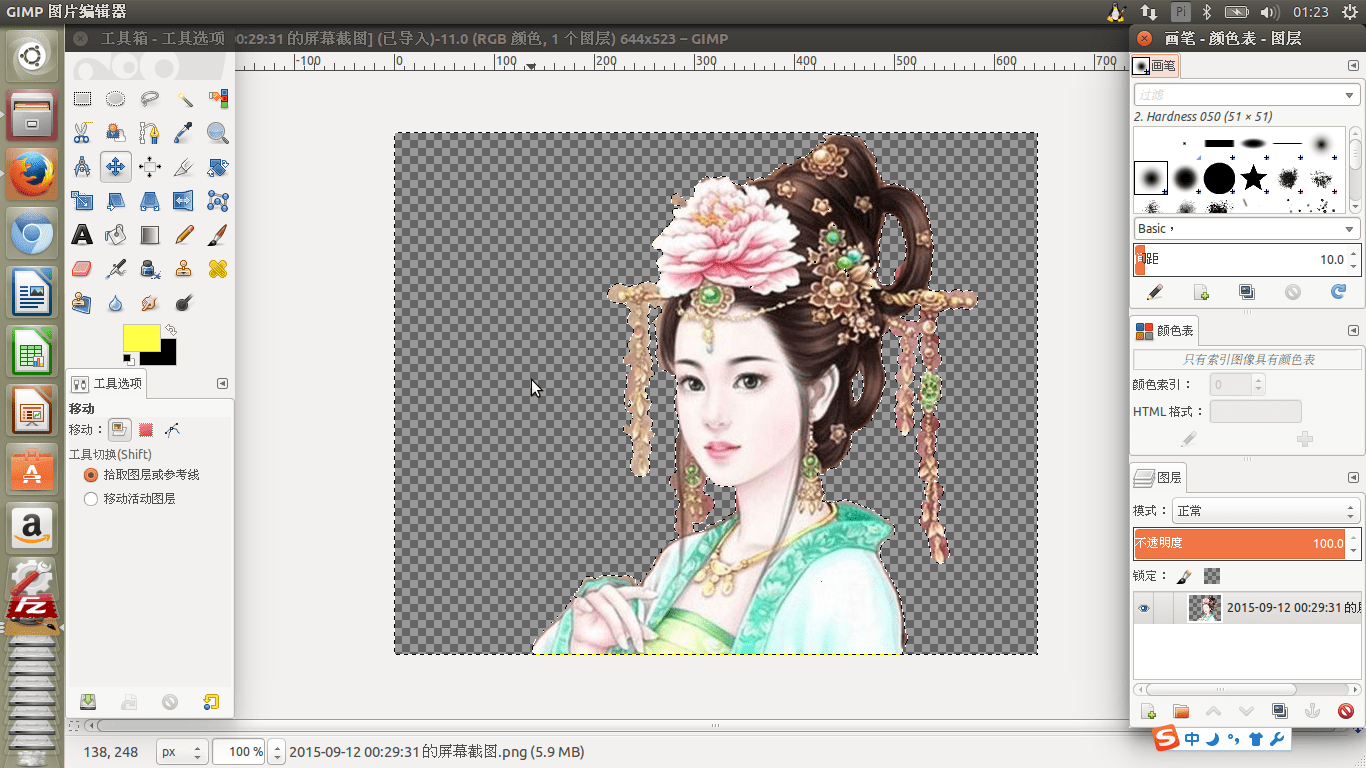This screenshot has height=768, width=1366.
Task: Select the Fuzzy Select magic wand tool
Action: coord(184,99)
